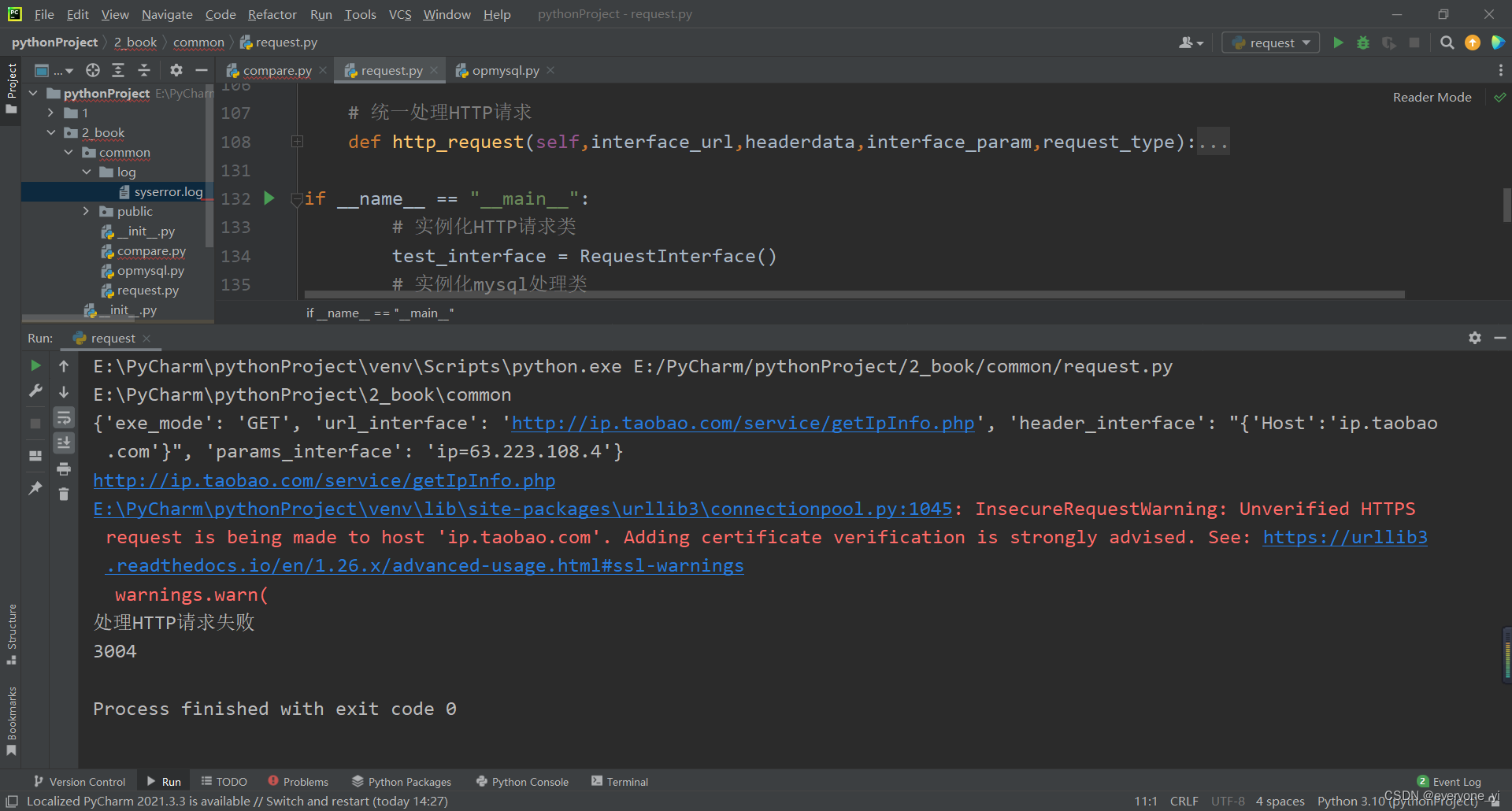1512x811 pixels.
Task: Open project panel settings gear
Action: pos(176,70)
